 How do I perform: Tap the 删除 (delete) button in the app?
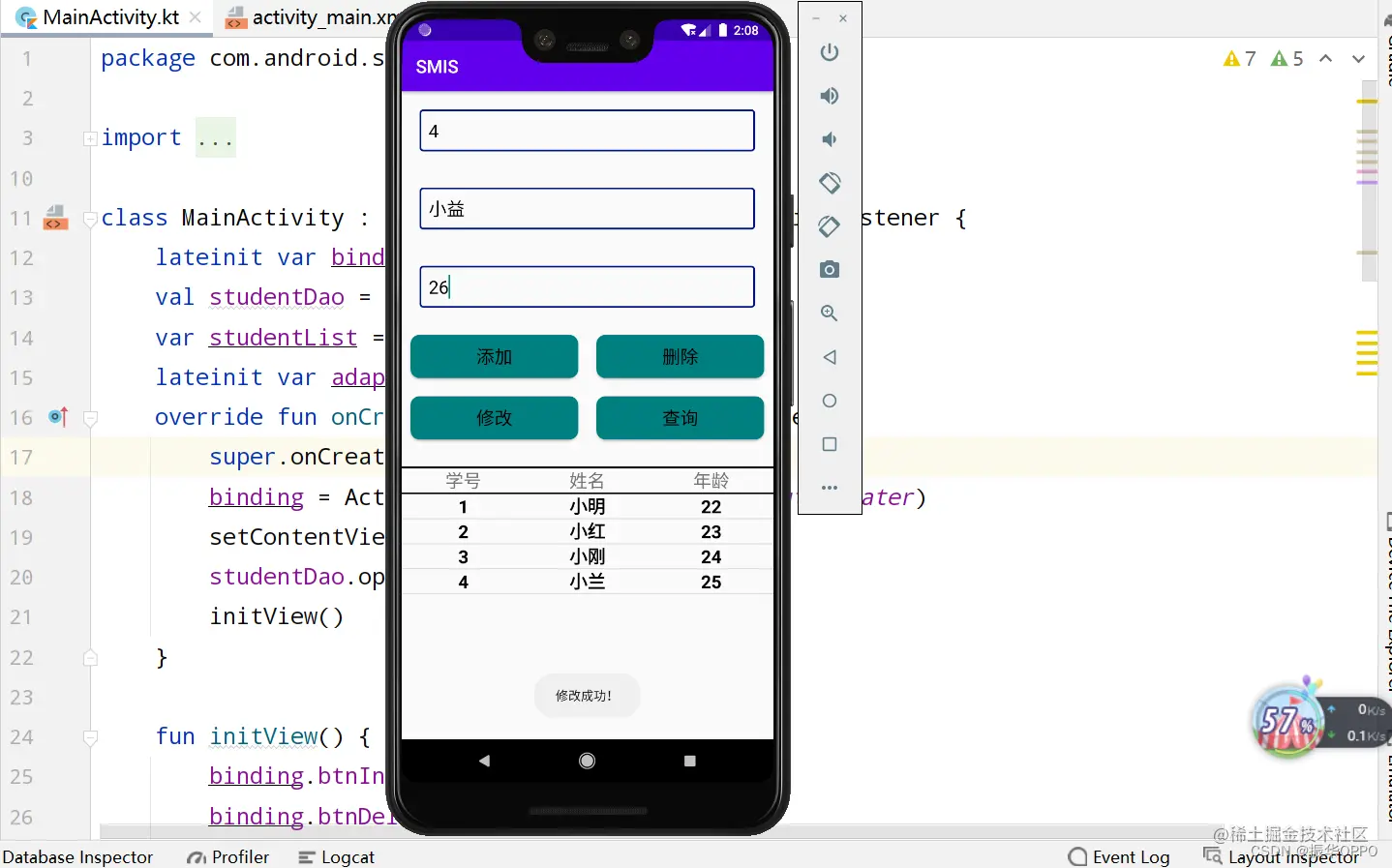click(680, 356)
